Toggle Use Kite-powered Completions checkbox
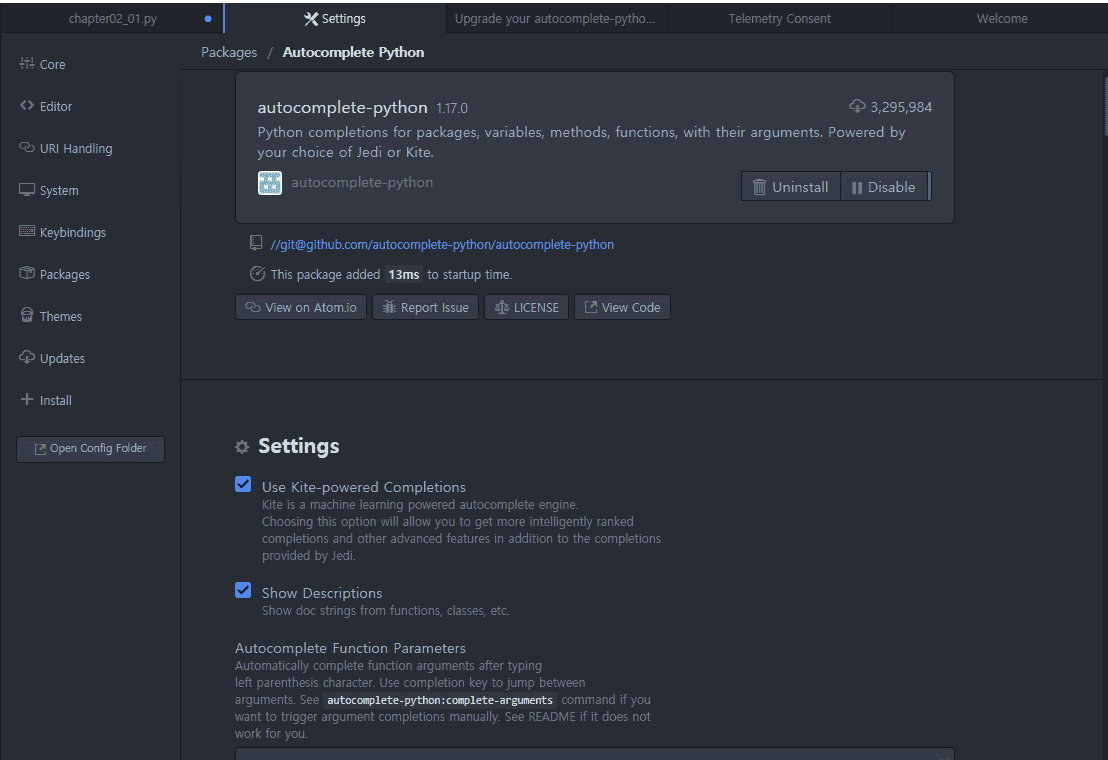This screenshot has height=760, width=1108. [x=243, y=485]
